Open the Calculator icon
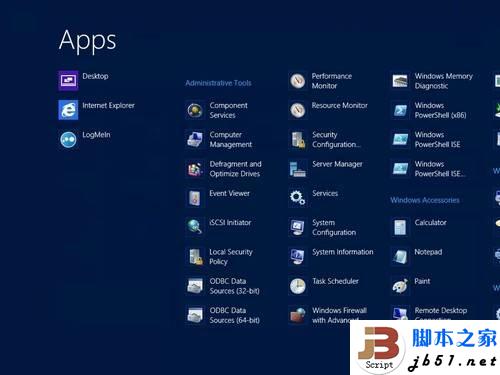The height and width of the screenshot is (375, 500). [x=400, y=227]
